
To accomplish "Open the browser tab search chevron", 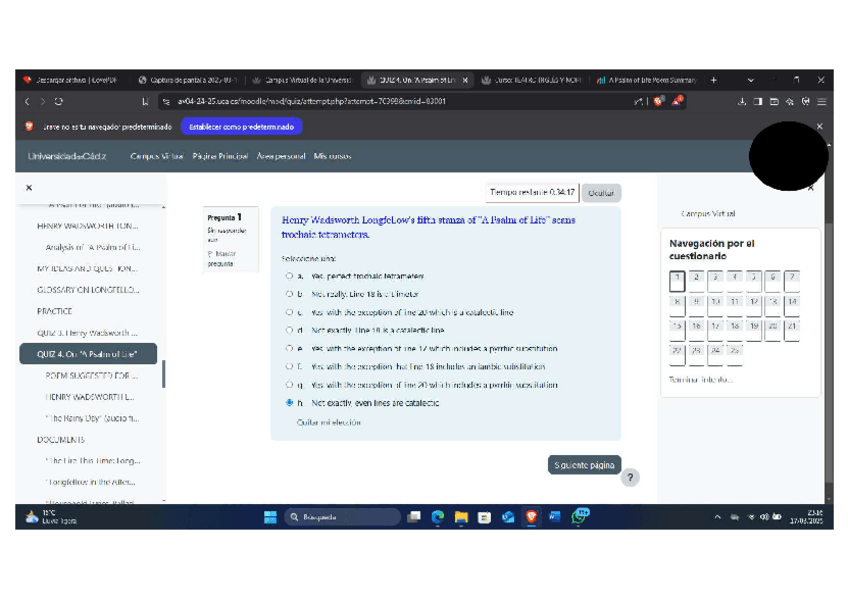I will [751, 80].
